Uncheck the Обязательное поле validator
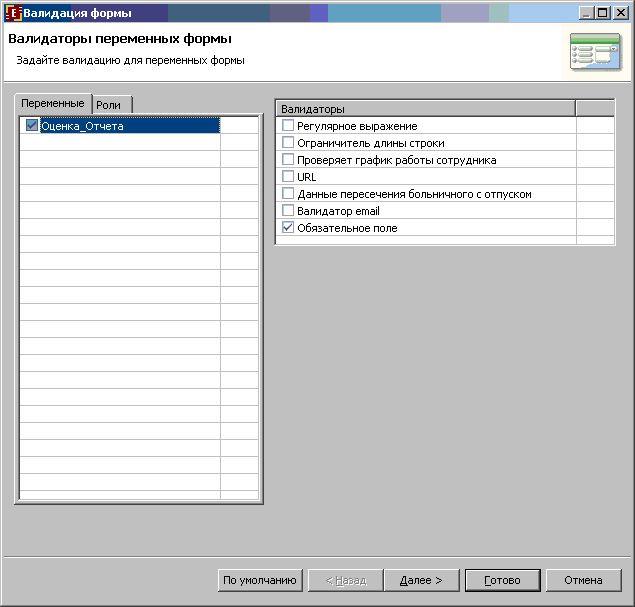This screenshot has height=607, width=635. (288, 228)
